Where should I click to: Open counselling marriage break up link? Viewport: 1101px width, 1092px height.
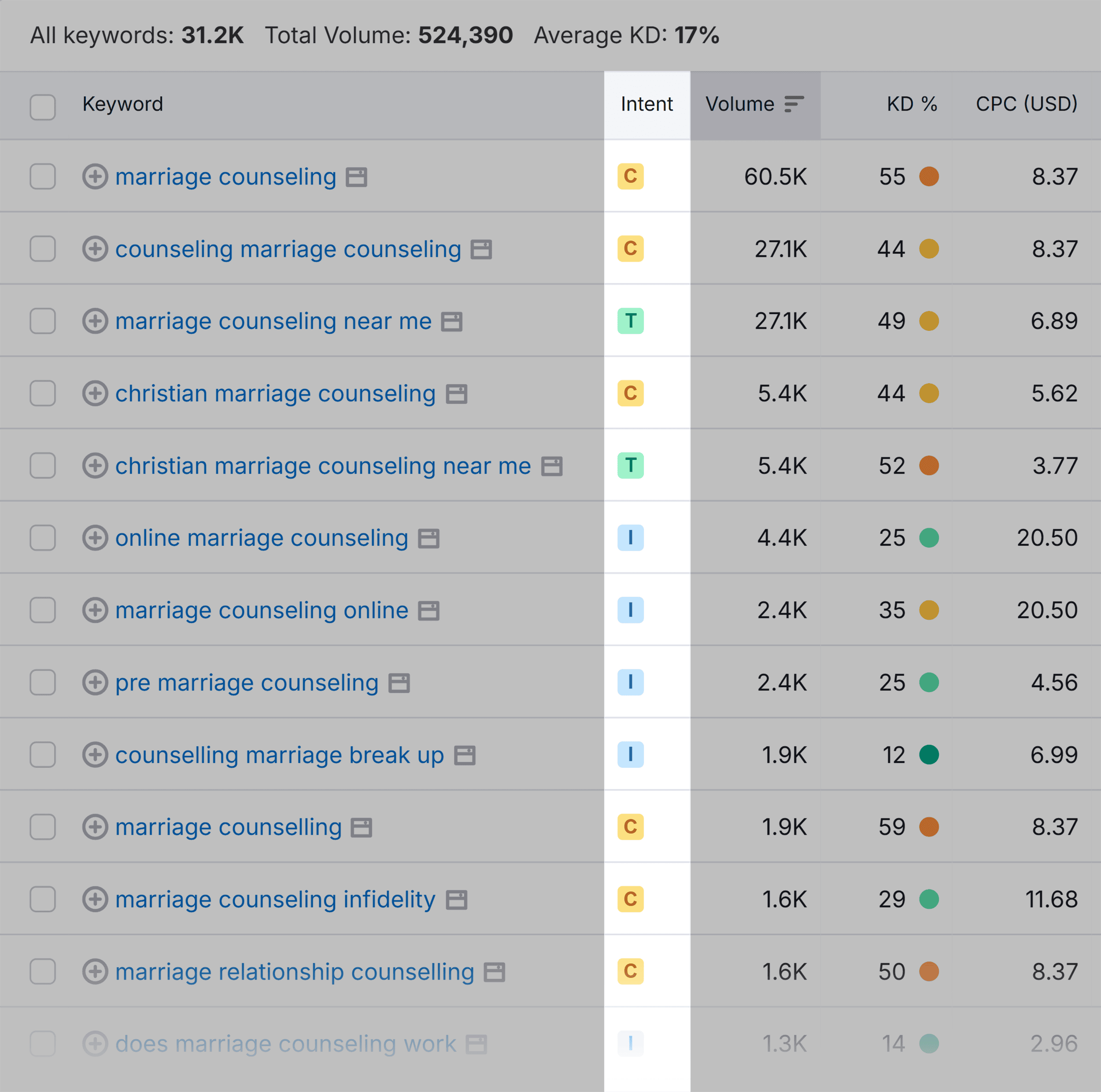[x=279, y=756]
